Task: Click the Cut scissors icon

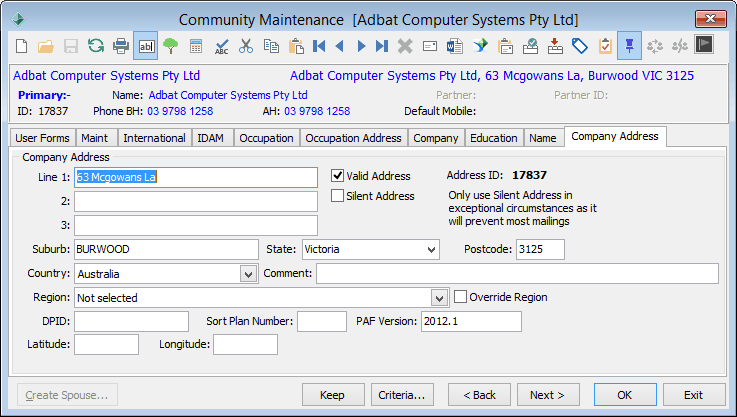Action: pos(246,46)
